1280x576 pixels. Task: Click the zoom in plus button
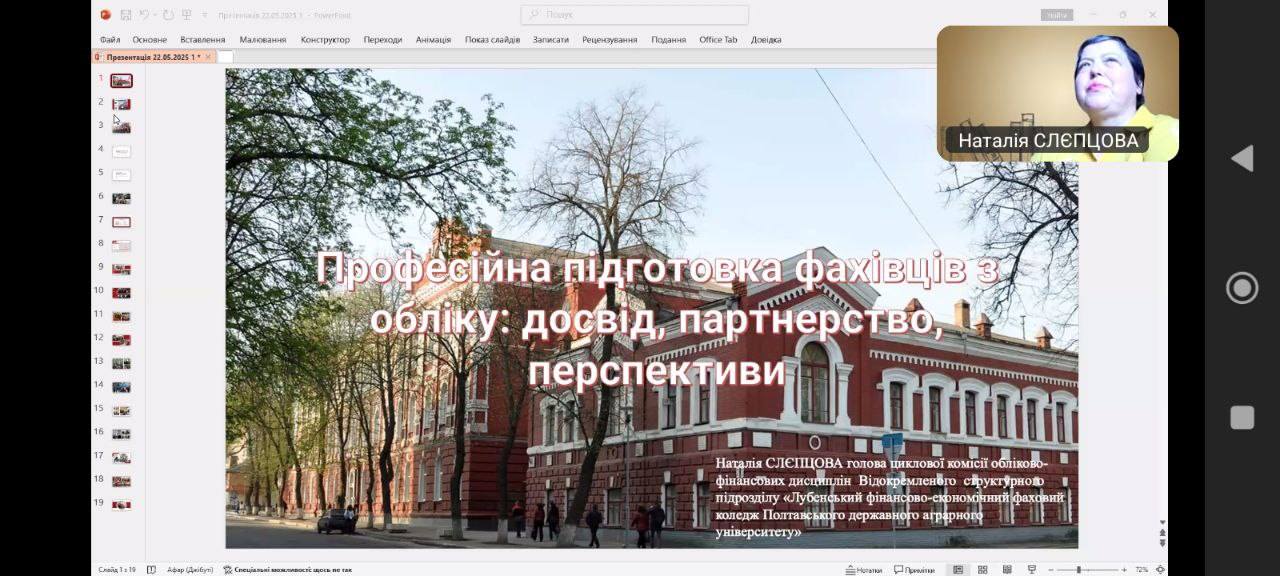1123,570
